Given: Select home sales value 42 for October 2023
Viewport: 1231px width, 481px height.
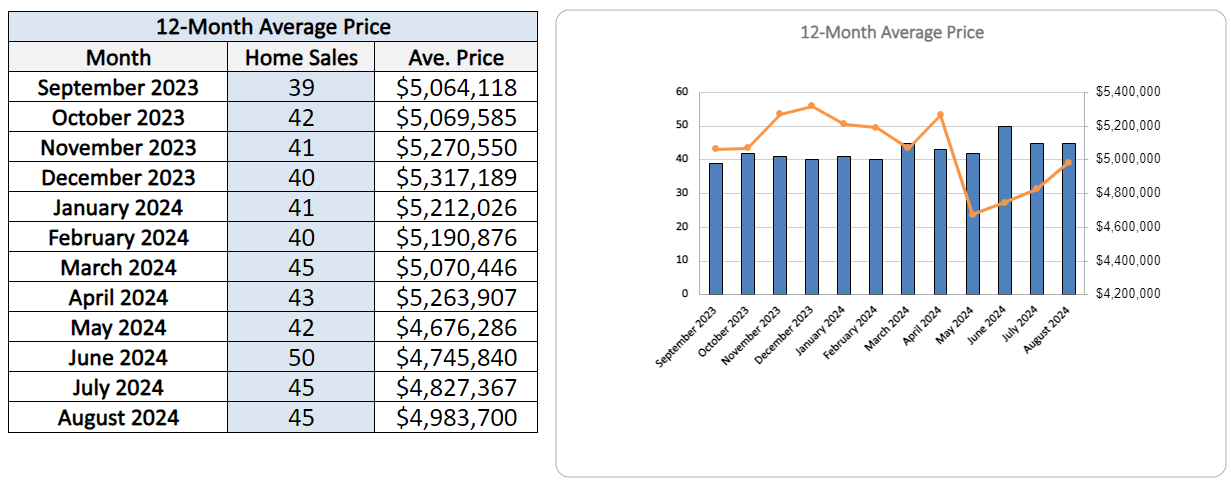Looking at the screenshot, I should (301, 117).
